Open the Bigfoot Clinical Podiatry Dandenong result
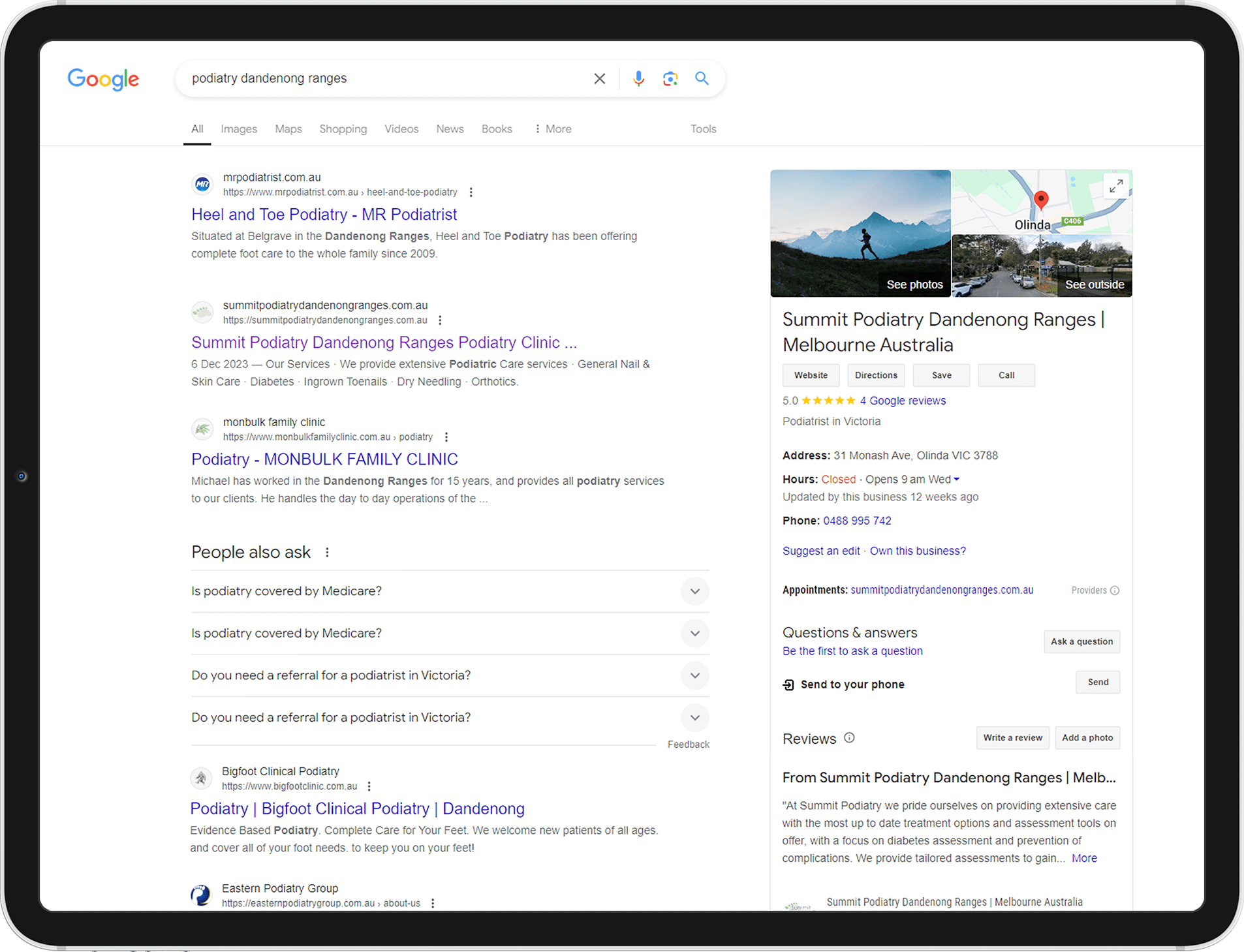Viewport: 1244px width, 952px height. pos(357,809)
